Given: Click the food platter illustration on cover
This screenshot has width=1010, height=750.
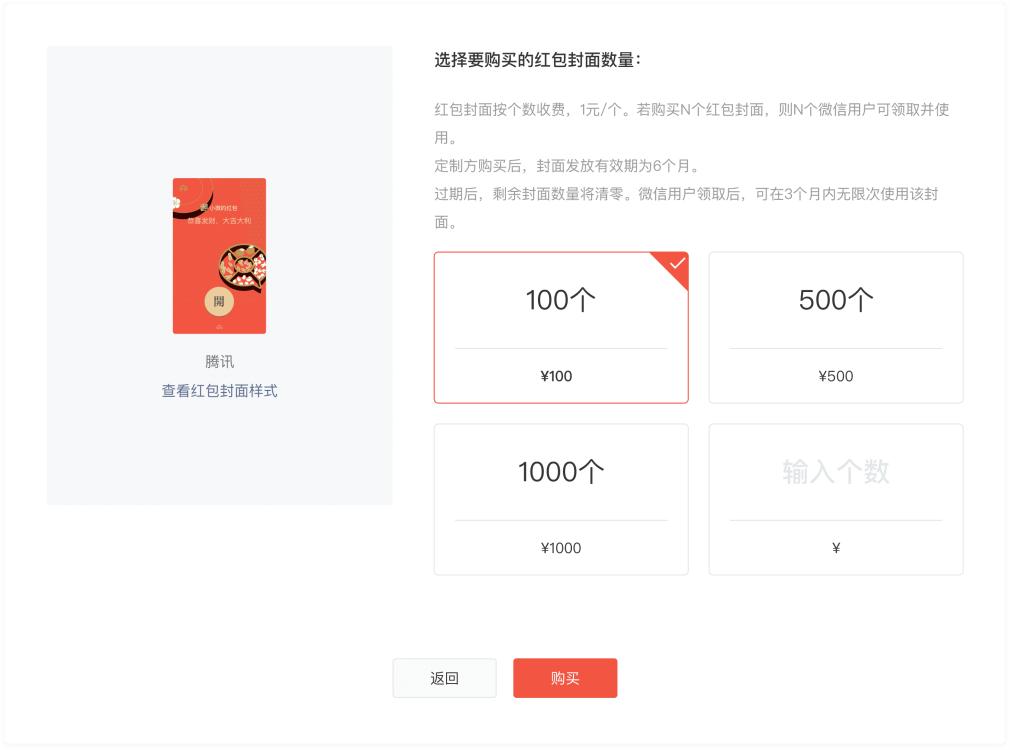Looking at the screenshot, I should 243,266.
